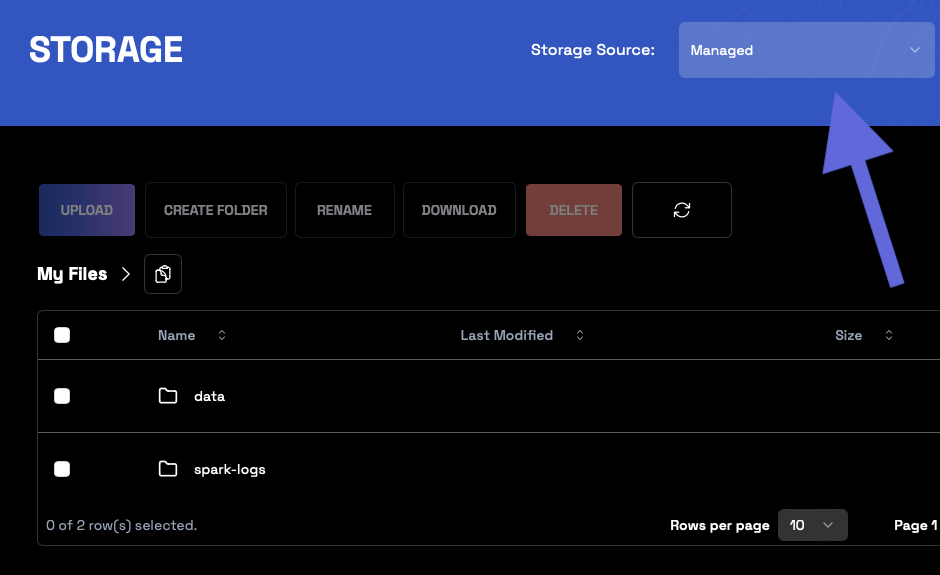Click the STORAGE page title
This screenshot has height=575, width=940.
106,49
